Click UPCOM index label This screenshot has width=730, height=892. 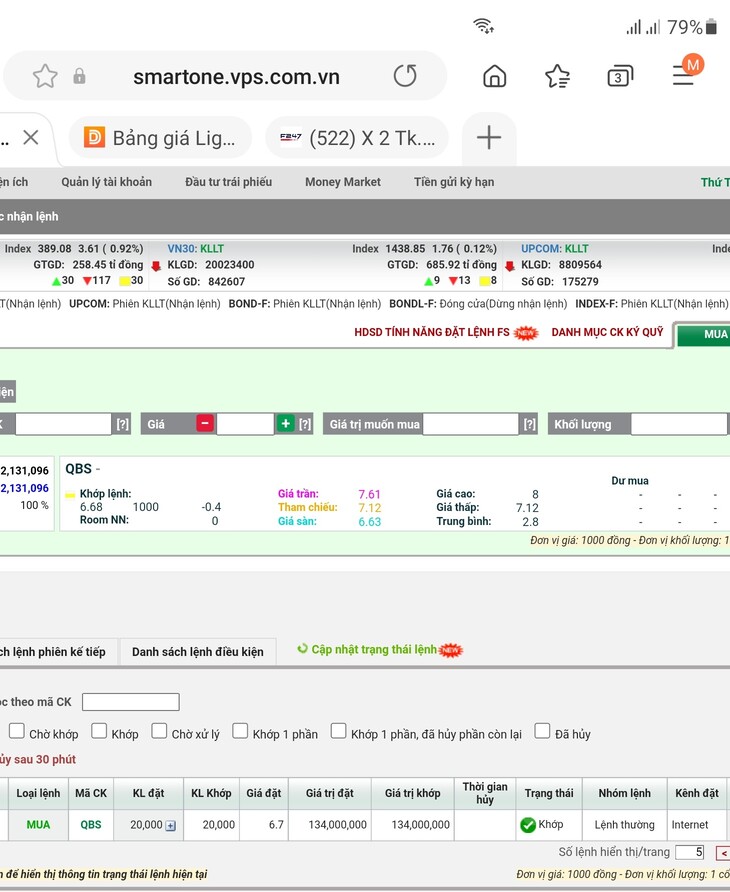tap(541, 249)
